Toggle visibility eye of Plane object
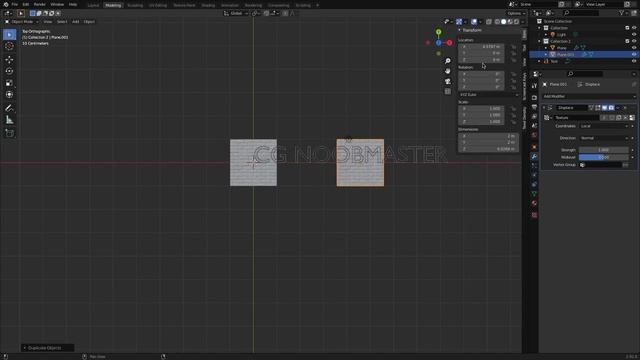 pyautogui.click(x=634, y=48)
